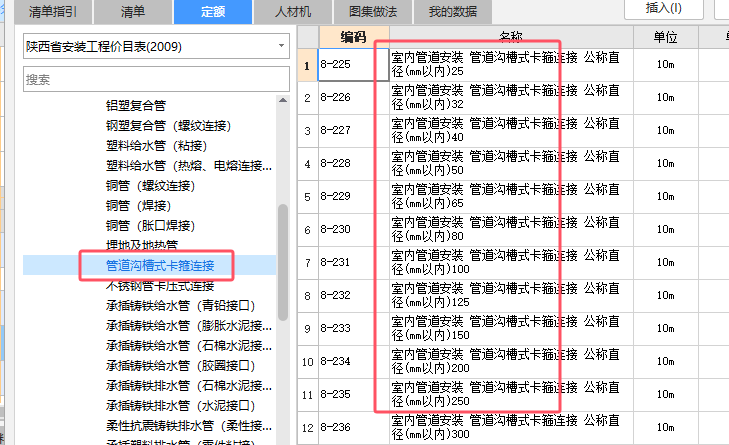This screenshot has height=445, width=729.
Task: Select 管道沟槽式卡箍连接 tree item
Action: (160, 266)
